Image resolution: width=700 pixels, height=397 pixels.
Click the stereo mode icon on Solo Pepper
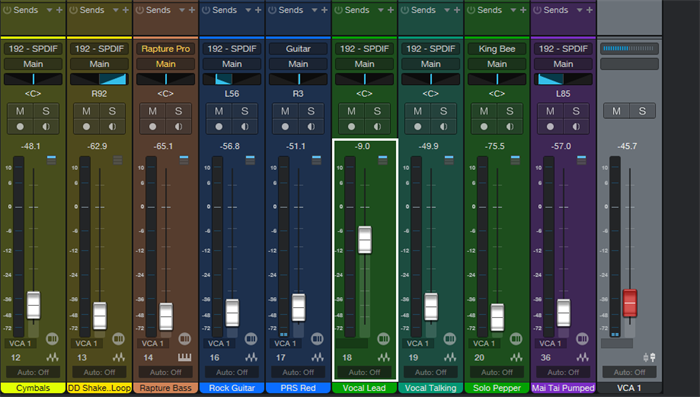[516, 338]
